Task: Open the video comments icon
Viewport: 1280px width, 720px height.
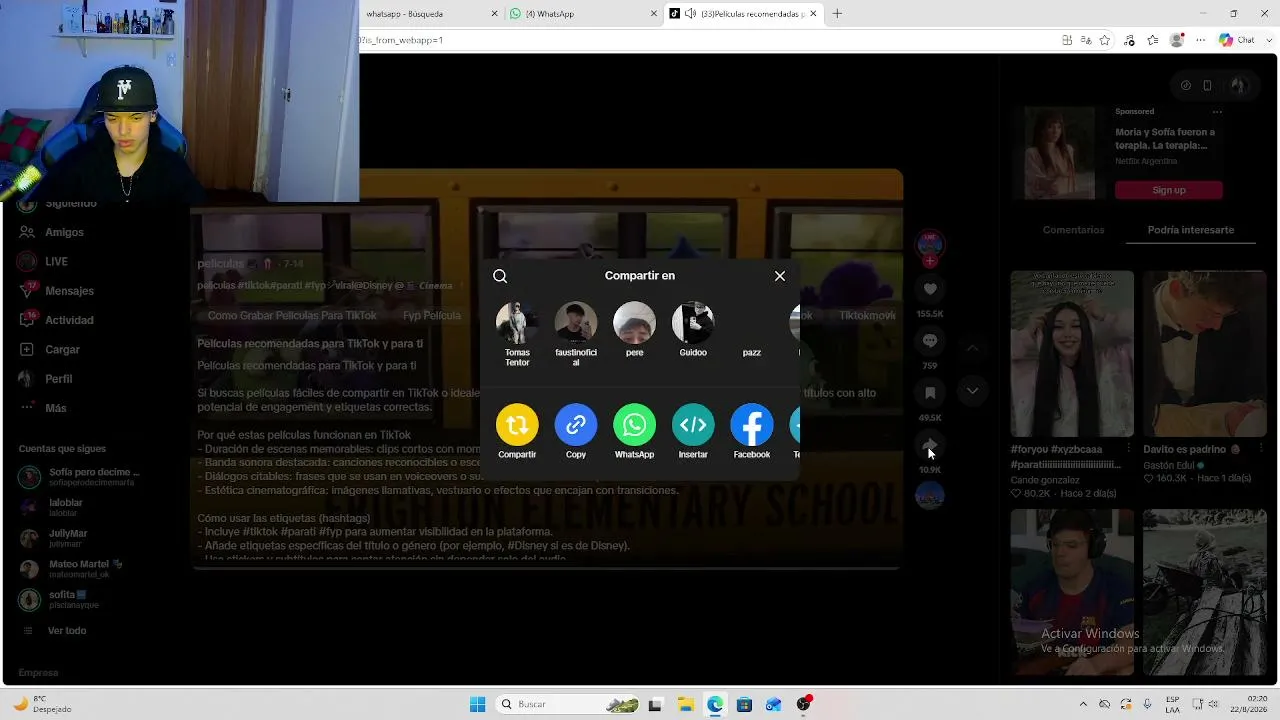Action: (930, 341)
